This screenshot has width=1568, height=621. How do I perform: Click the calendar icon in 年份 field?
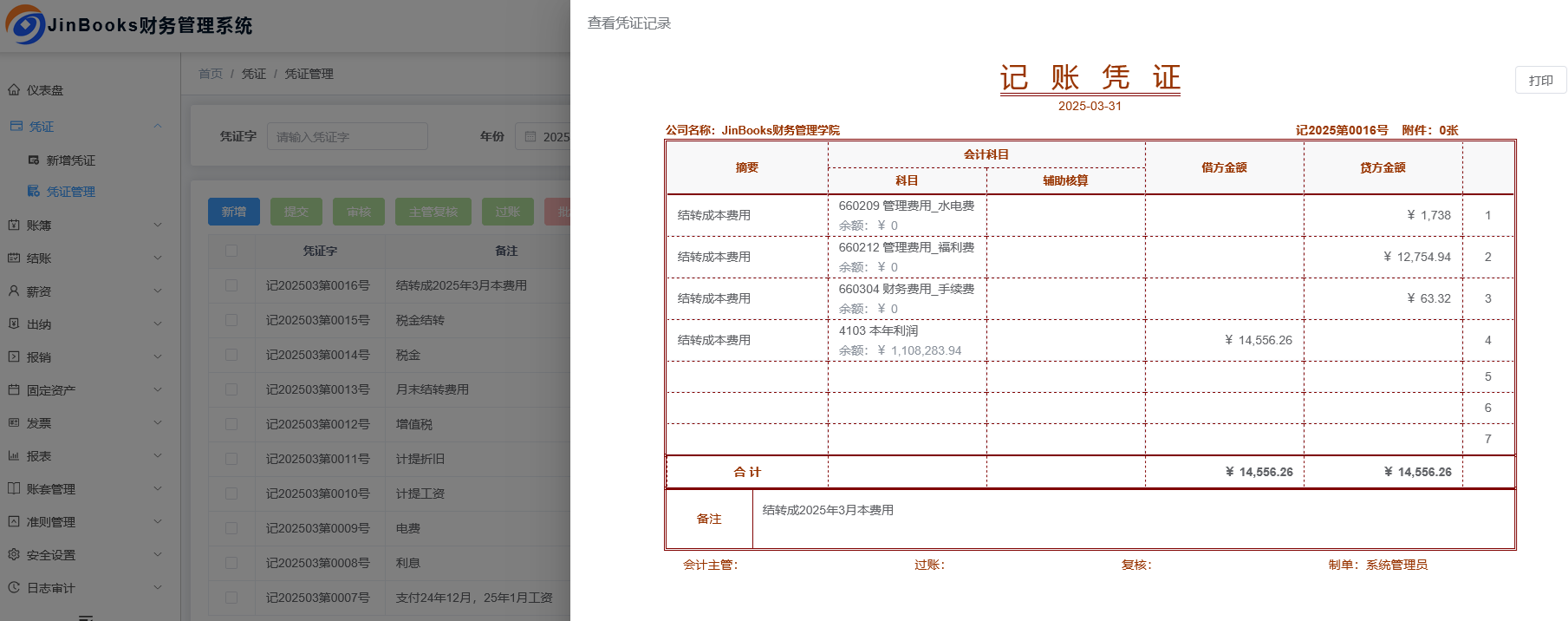click(530, 136)
